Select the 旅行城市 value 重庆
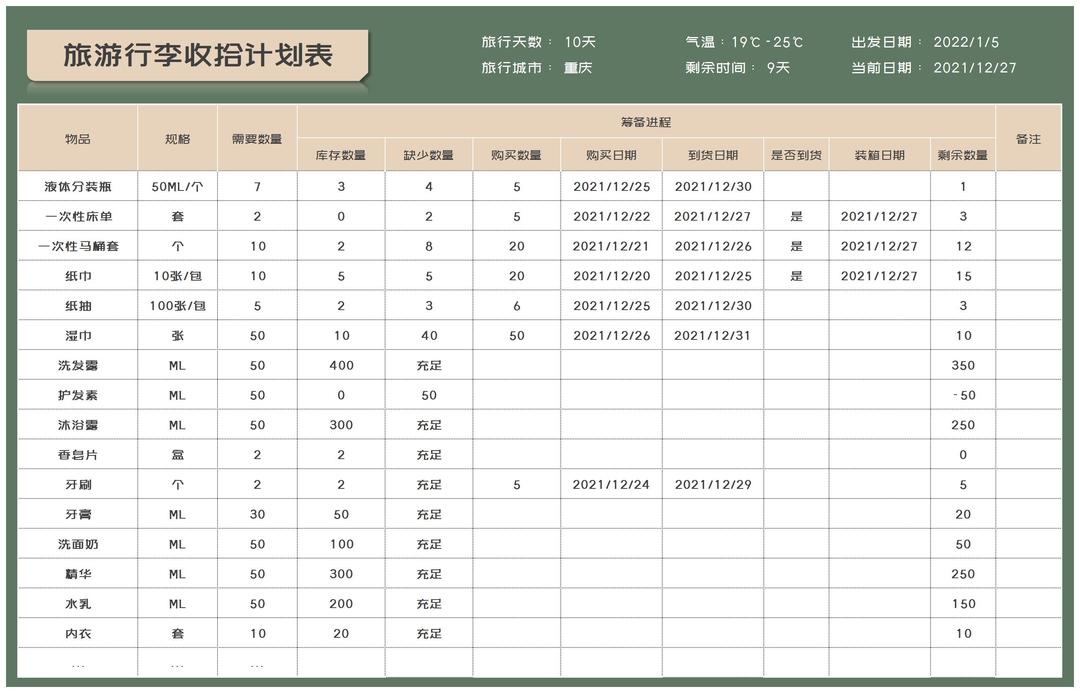 coord(578,68)
